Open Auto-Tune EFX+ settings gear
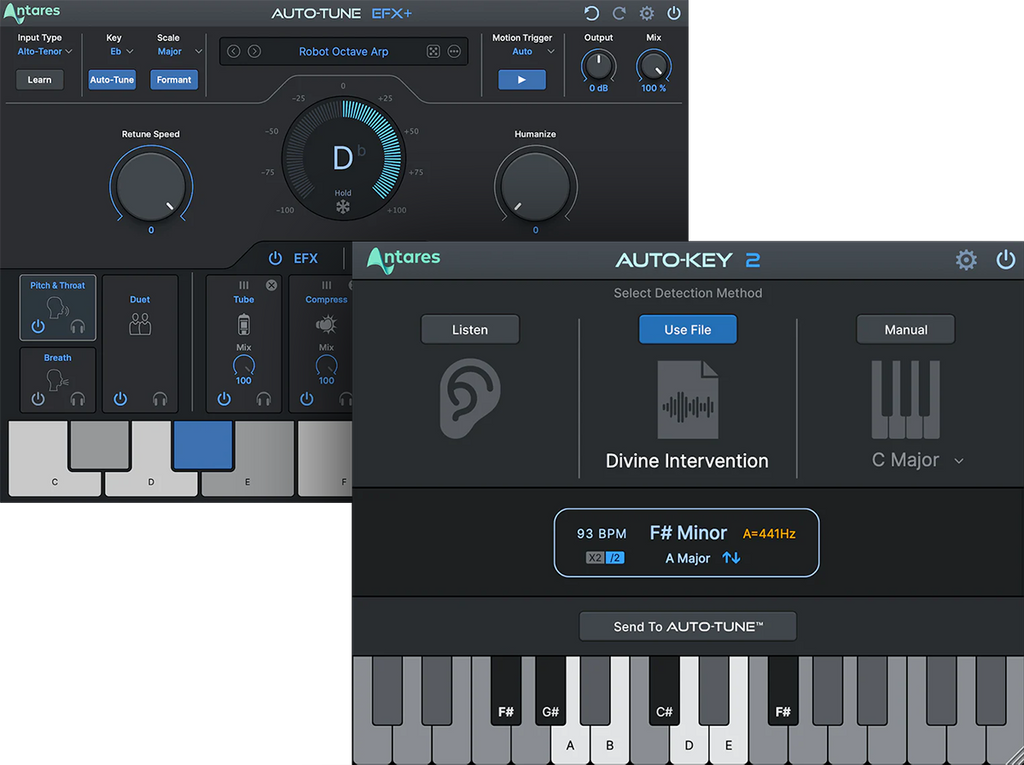 click(647, 13)
